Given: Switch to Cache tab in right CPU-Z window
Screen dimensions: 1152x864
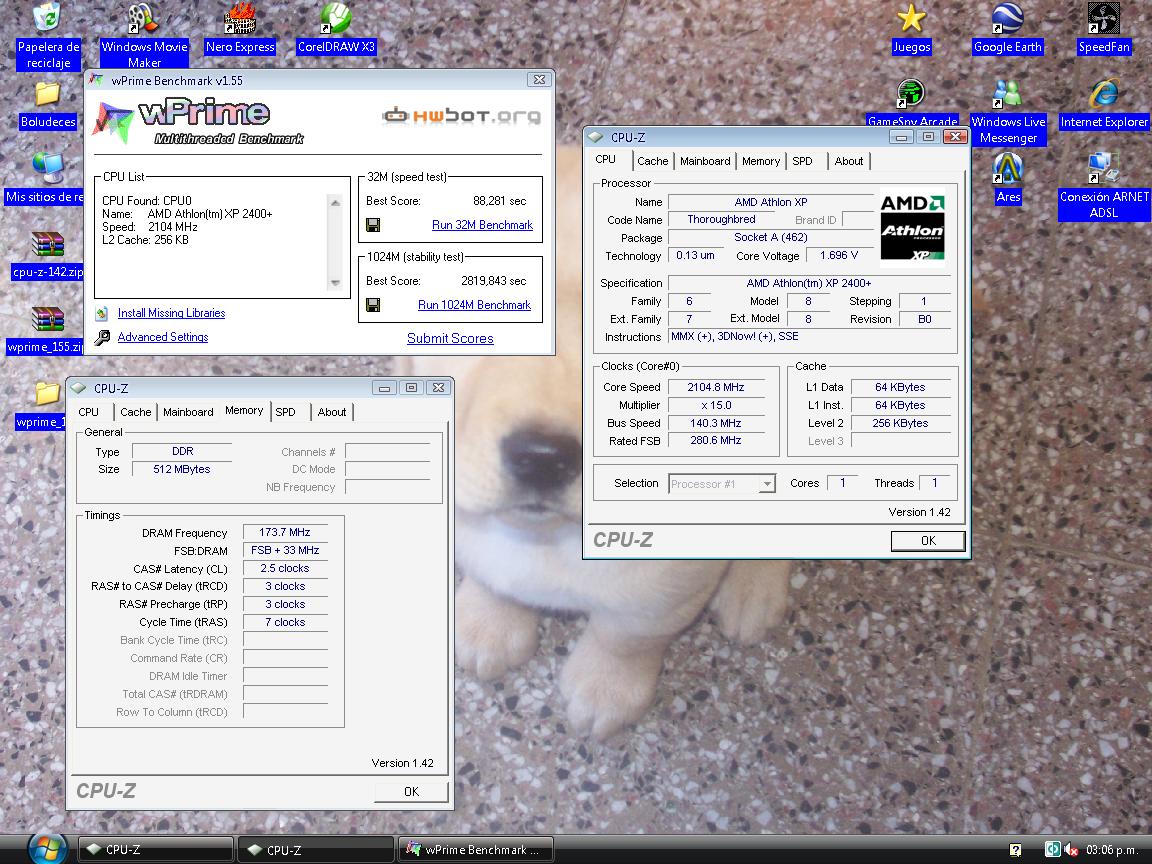Looking at the screenshot, I should click(652, 161).
